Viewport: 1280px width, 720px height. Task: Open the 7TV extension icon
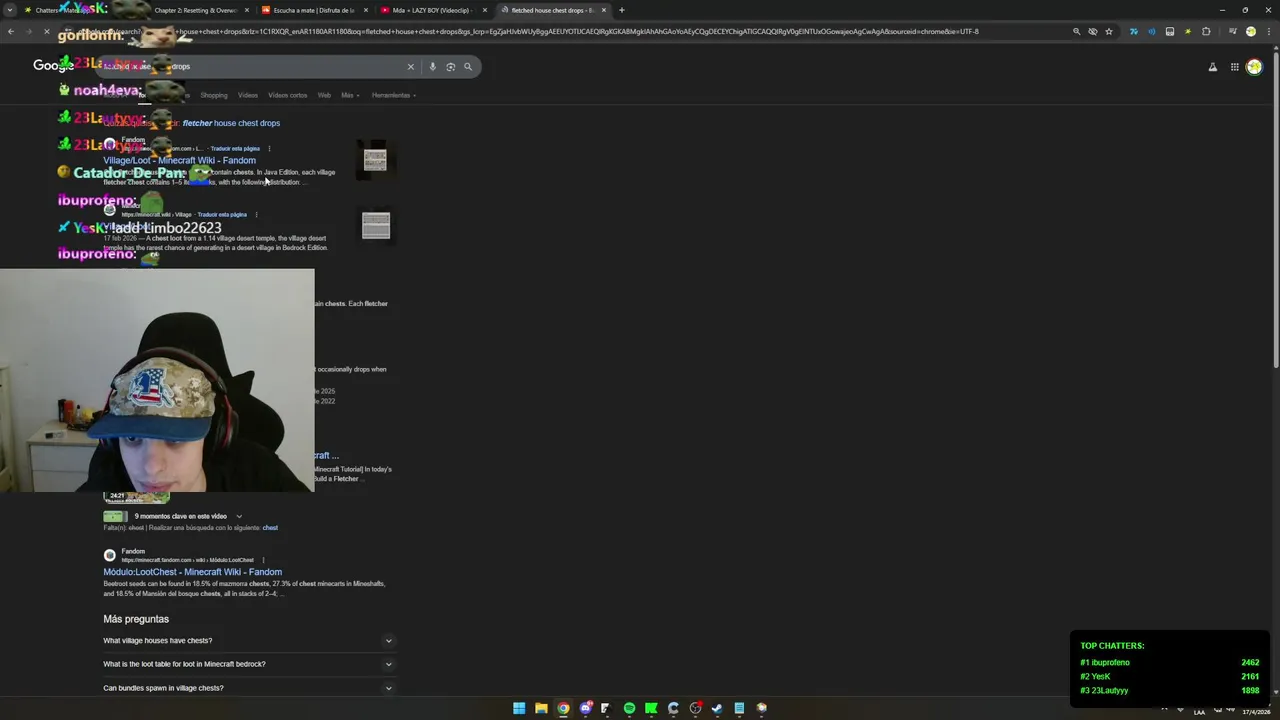point(1133,31)
